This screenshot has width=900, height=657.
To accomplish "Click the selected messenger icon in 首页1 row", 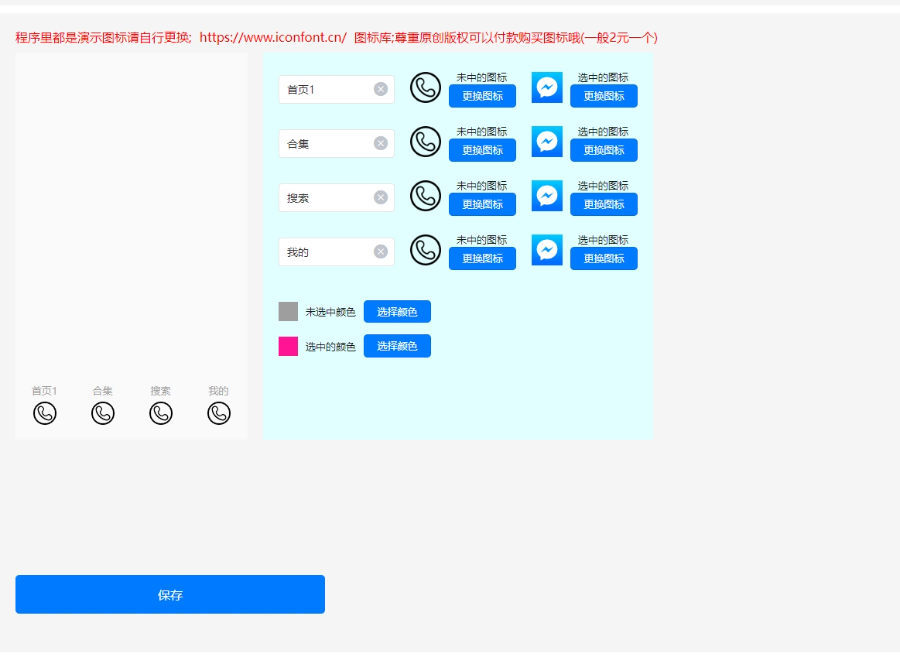I will [547, 88].
